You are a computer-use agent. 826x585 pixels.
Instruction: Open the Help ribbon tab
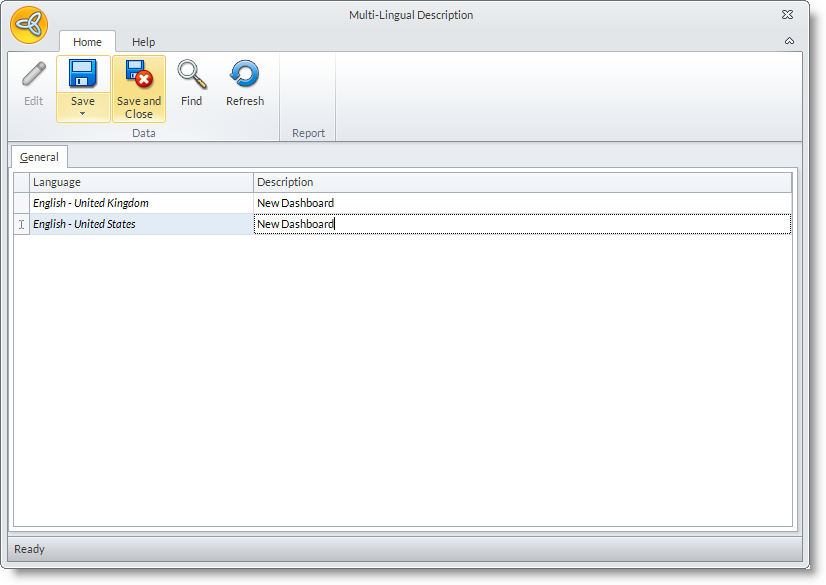pyautogui.click(x=144, y=42)
